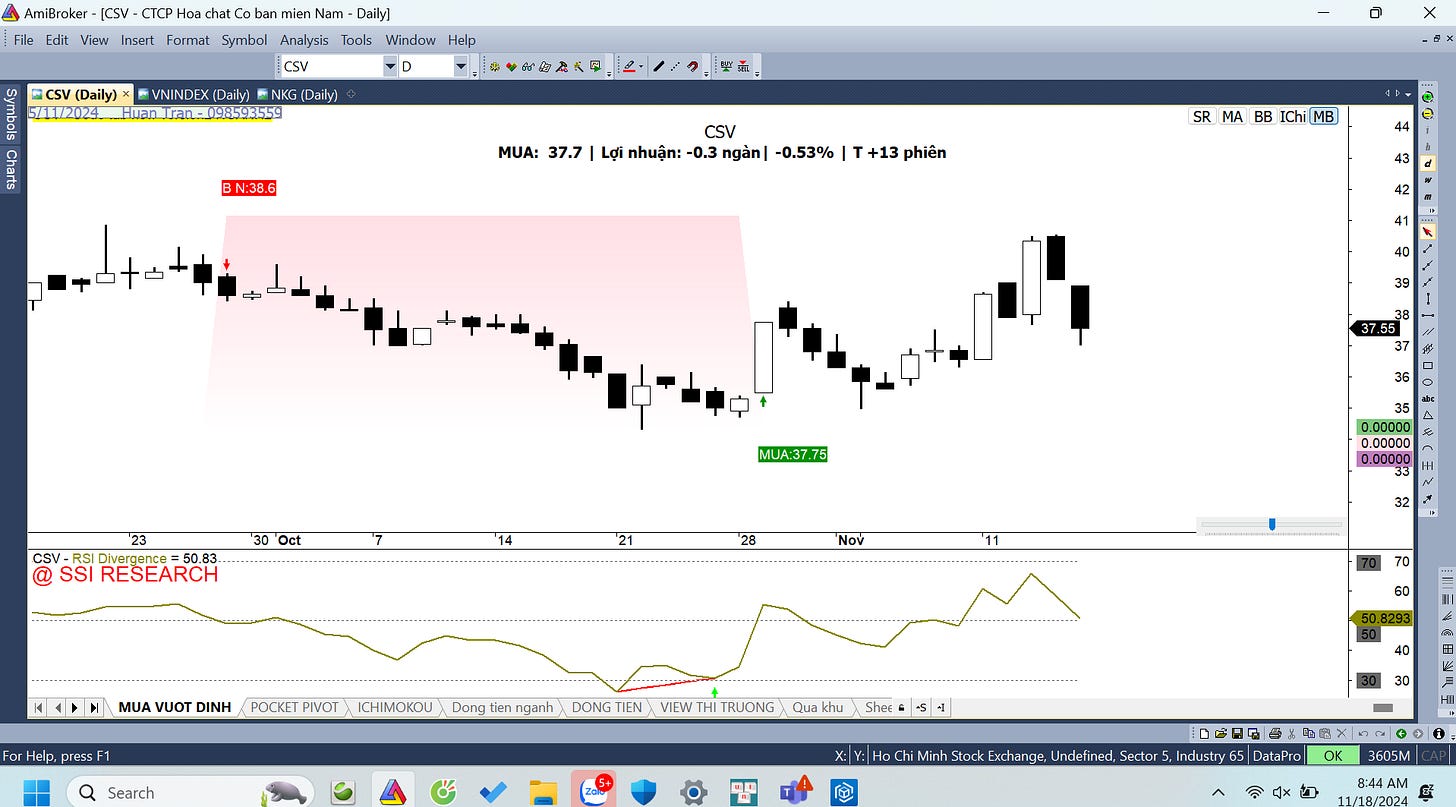Open the POCKET PIVOT sheet tab
This screenshot has width=1456, height=807.
[x=294, y=707]
